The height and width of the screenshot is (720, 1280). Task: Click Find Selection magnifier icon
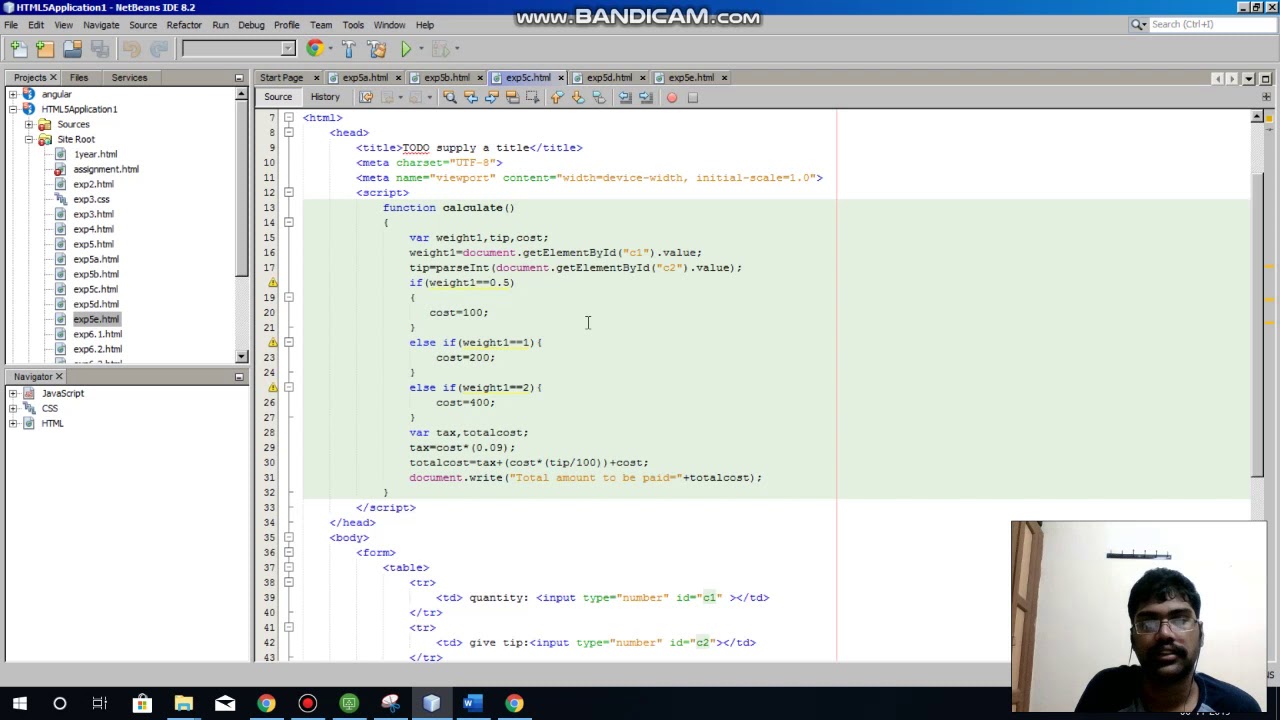click(x=449, y=97)
